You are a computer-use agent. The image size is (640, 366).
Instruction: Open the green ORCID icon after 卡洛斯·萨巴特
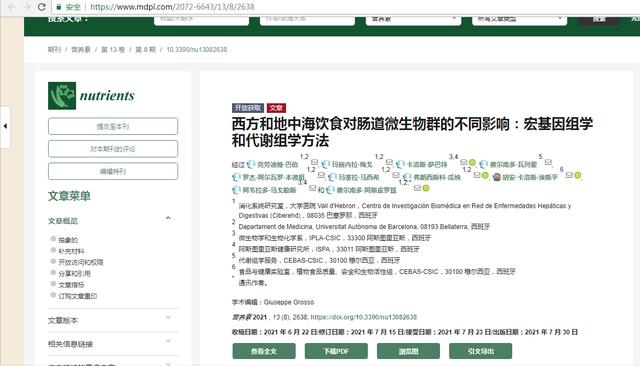(x=472, y=162)
